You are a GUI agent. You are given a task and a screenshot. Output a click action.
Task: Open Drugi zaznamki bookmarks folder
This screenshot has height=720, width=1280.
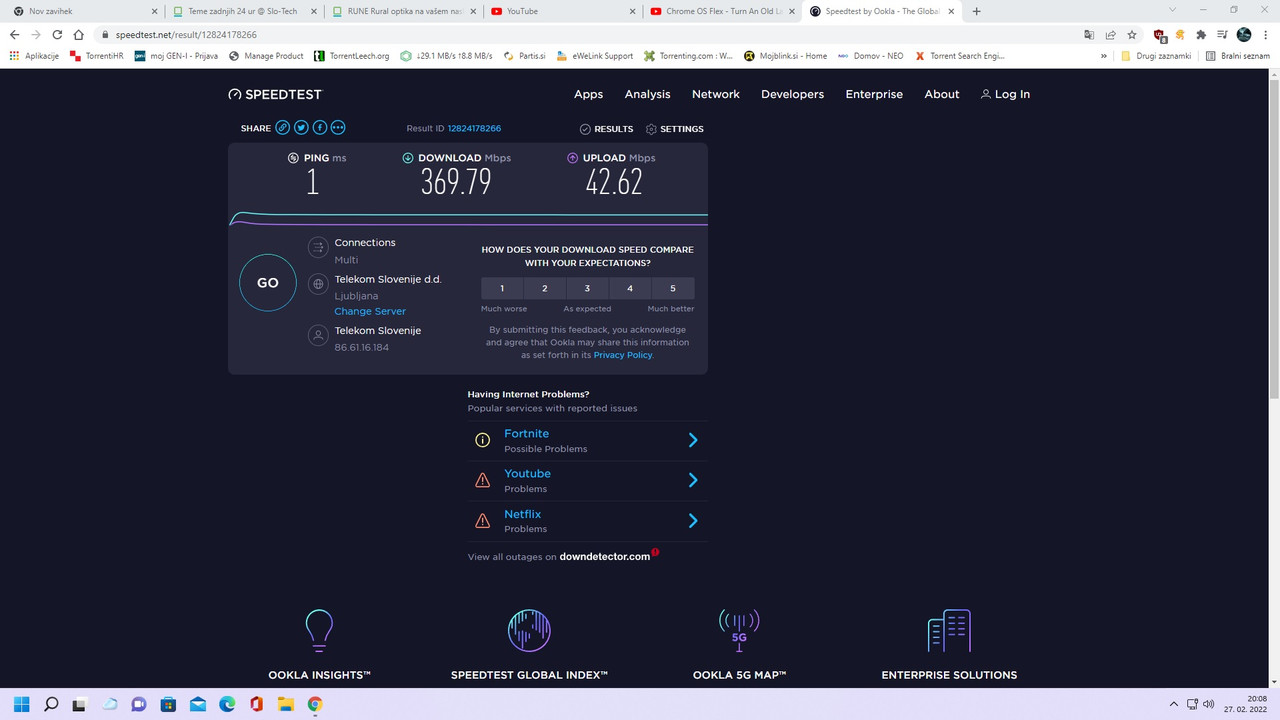coord(1157,56)
